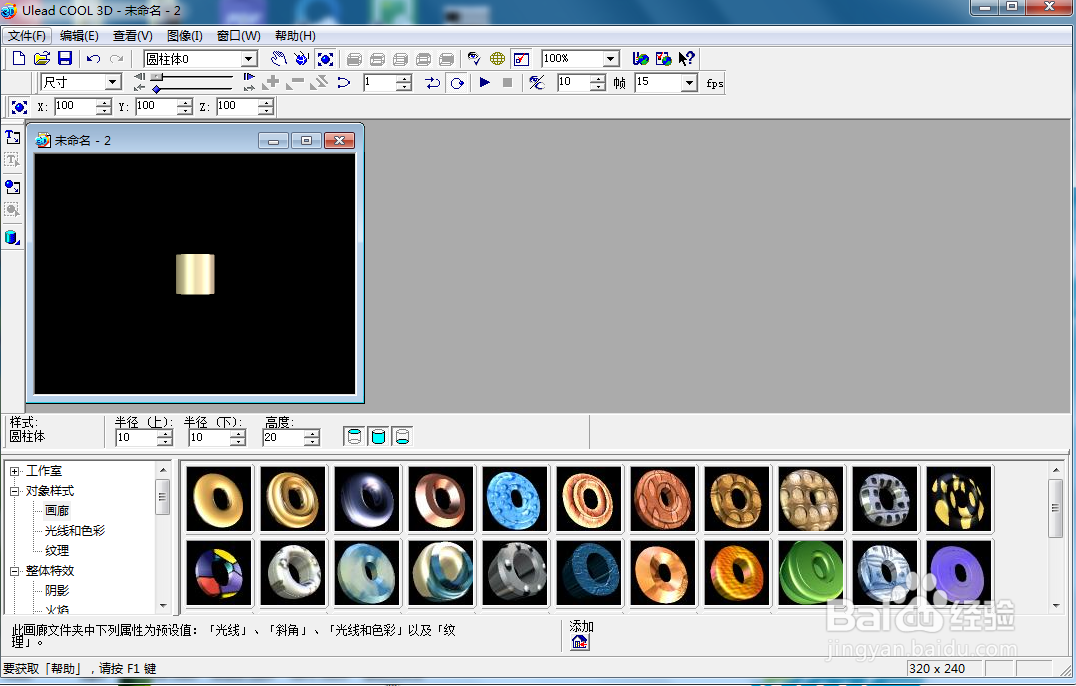This screenshot has width=1076, height=686.
Task: Click the reverse key frames icon
Action: click(x=318, y=83)
